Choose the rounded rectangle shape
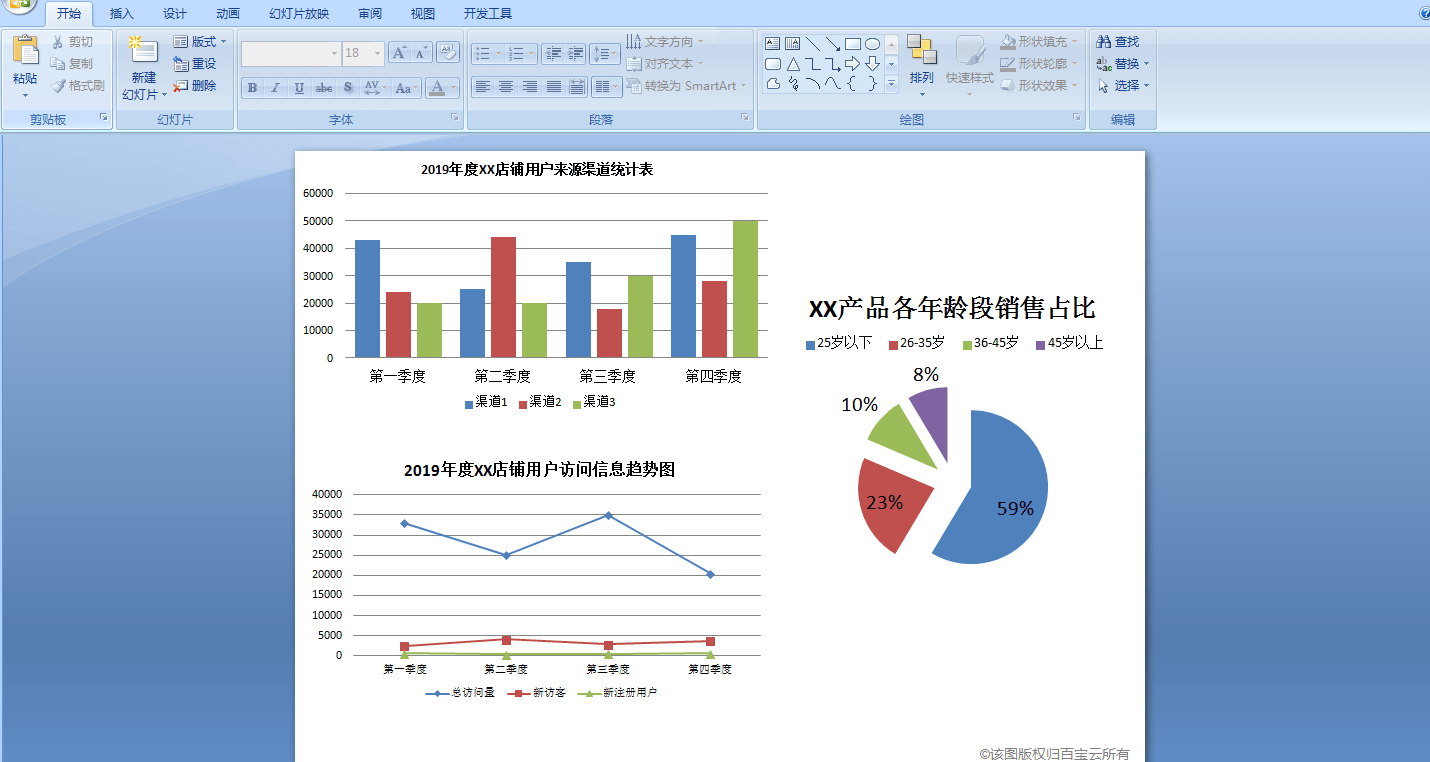This screenshot has width=1430, height=762. [x=772, y=64]
